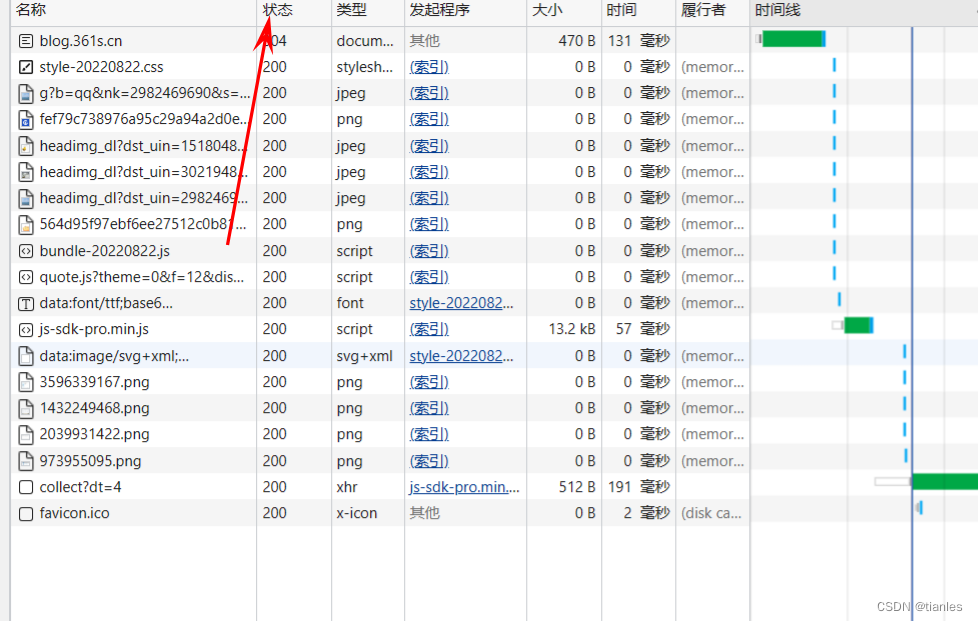The height and width of the screenshot is (621, 978).
Task: Click the stylesheet icon for style-20220822.css
Action: tap(26, 67)
